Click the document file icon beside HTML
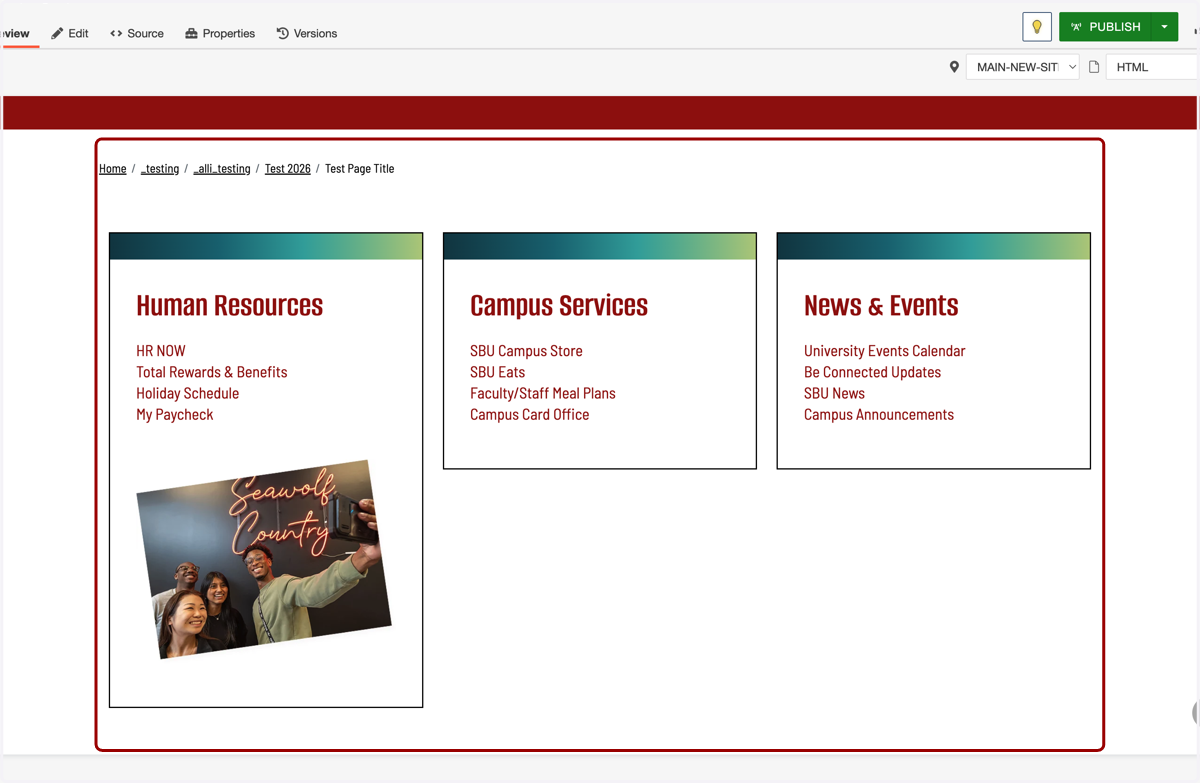The image size is (1200, 783). point(1094,67)
